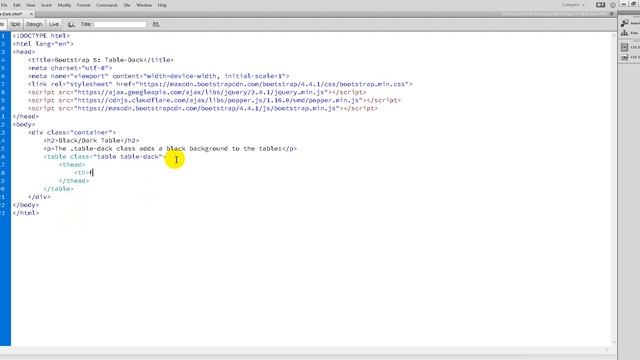Click the table class table-dack line
The height and width of the screenshot is (360, 640).
(x=104, y=157)
